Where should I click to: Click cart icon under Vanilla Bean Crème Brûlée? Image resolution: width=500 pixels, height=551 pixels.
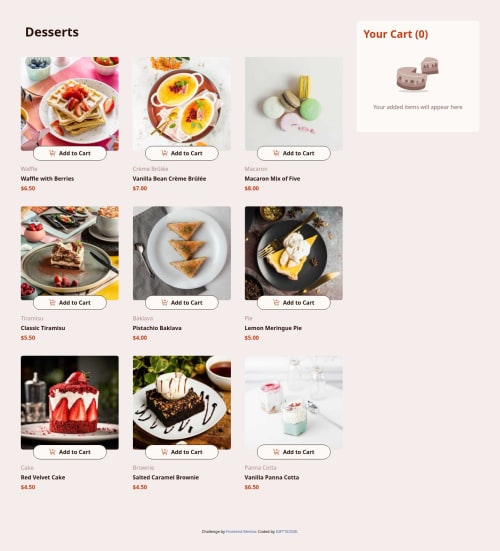tap(164, 153)
